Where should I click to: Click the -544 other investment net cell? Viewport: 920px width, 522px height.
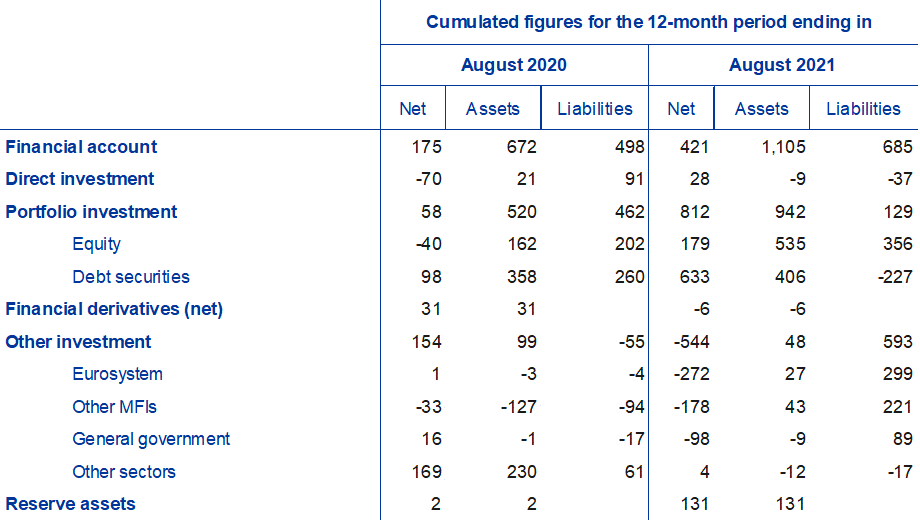click(689, 342)
